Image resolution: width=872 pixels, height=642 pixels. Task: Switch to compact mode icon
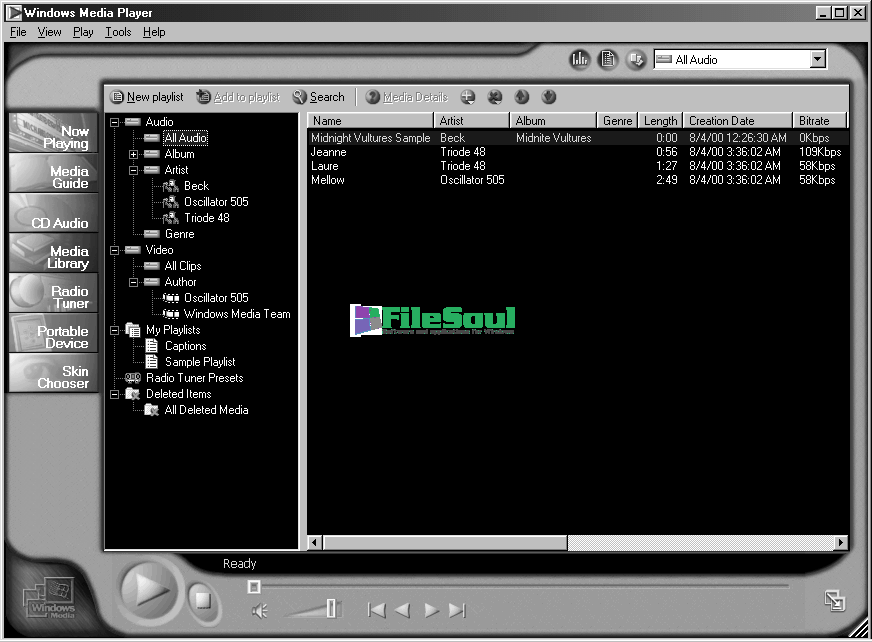tap(834, 601)
